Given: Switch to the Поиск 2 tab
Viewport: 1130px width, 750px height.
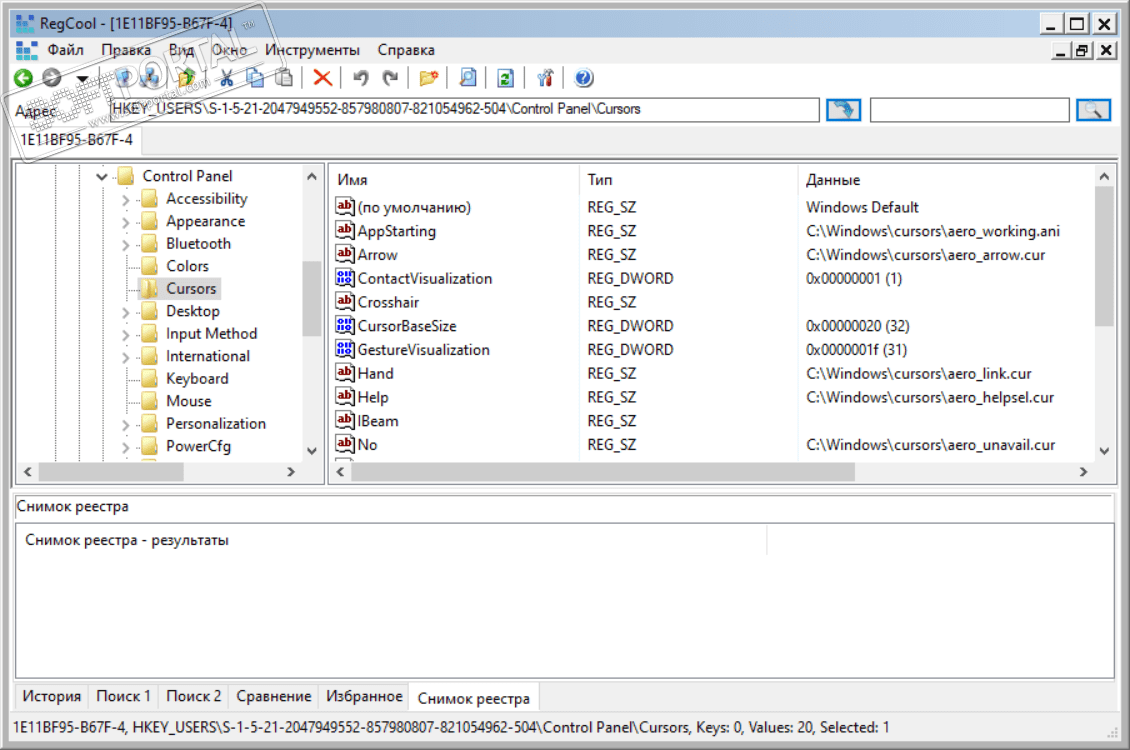Looking at the screenshot, I should [193, 696].
